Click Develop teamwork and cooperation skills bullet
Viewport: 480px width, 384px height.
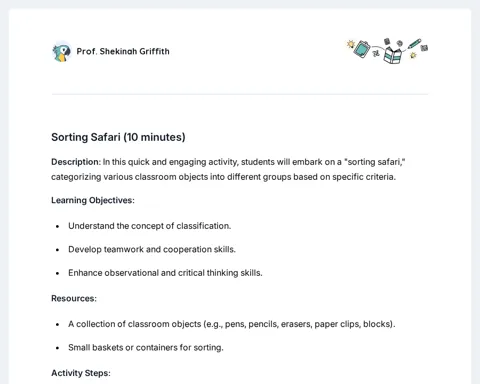click(152, 249)
